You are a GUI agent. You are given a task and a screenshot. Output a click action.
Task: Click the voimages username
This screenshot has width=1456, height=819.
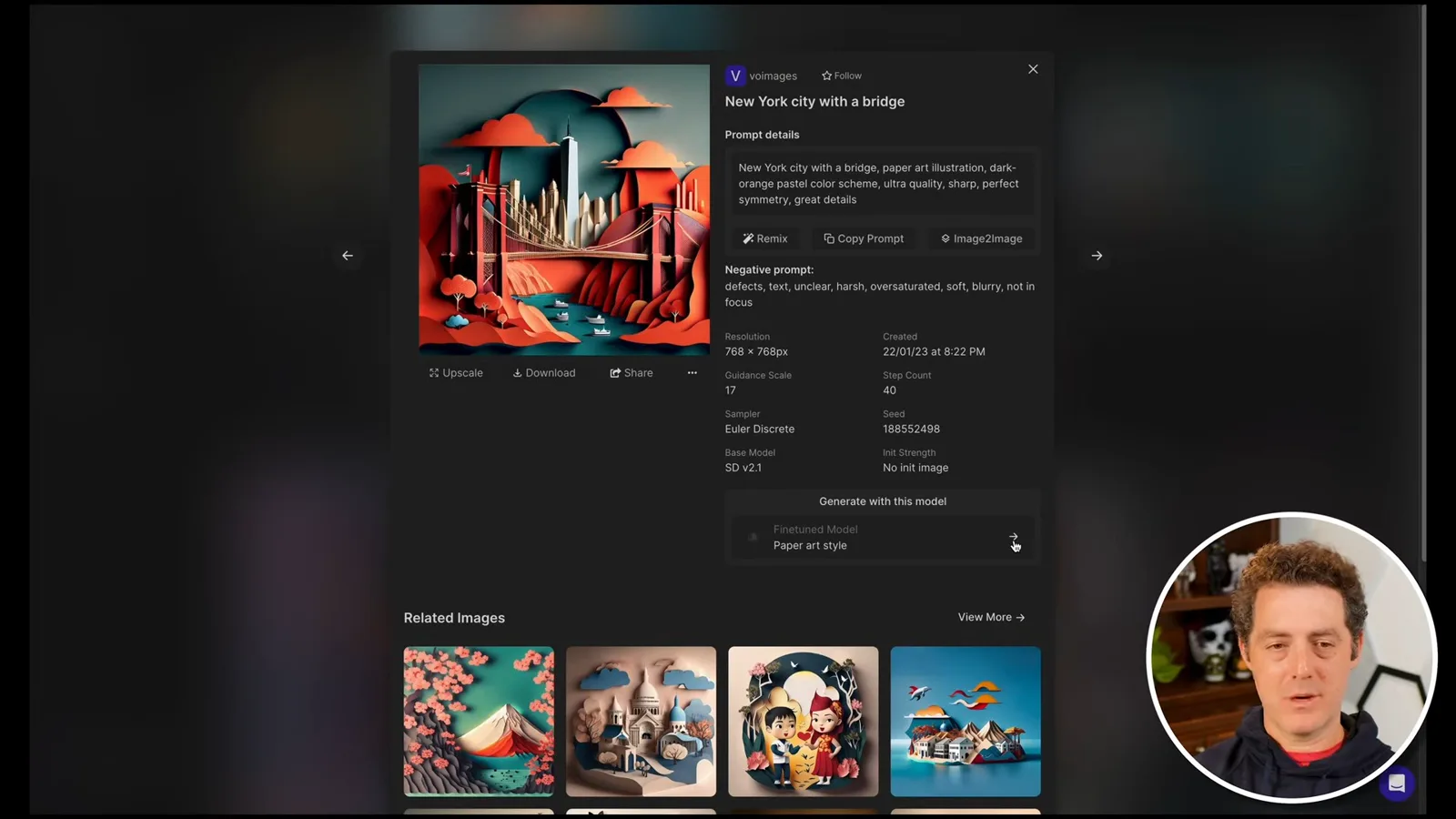pyautogui.click(x=773, y=76)
